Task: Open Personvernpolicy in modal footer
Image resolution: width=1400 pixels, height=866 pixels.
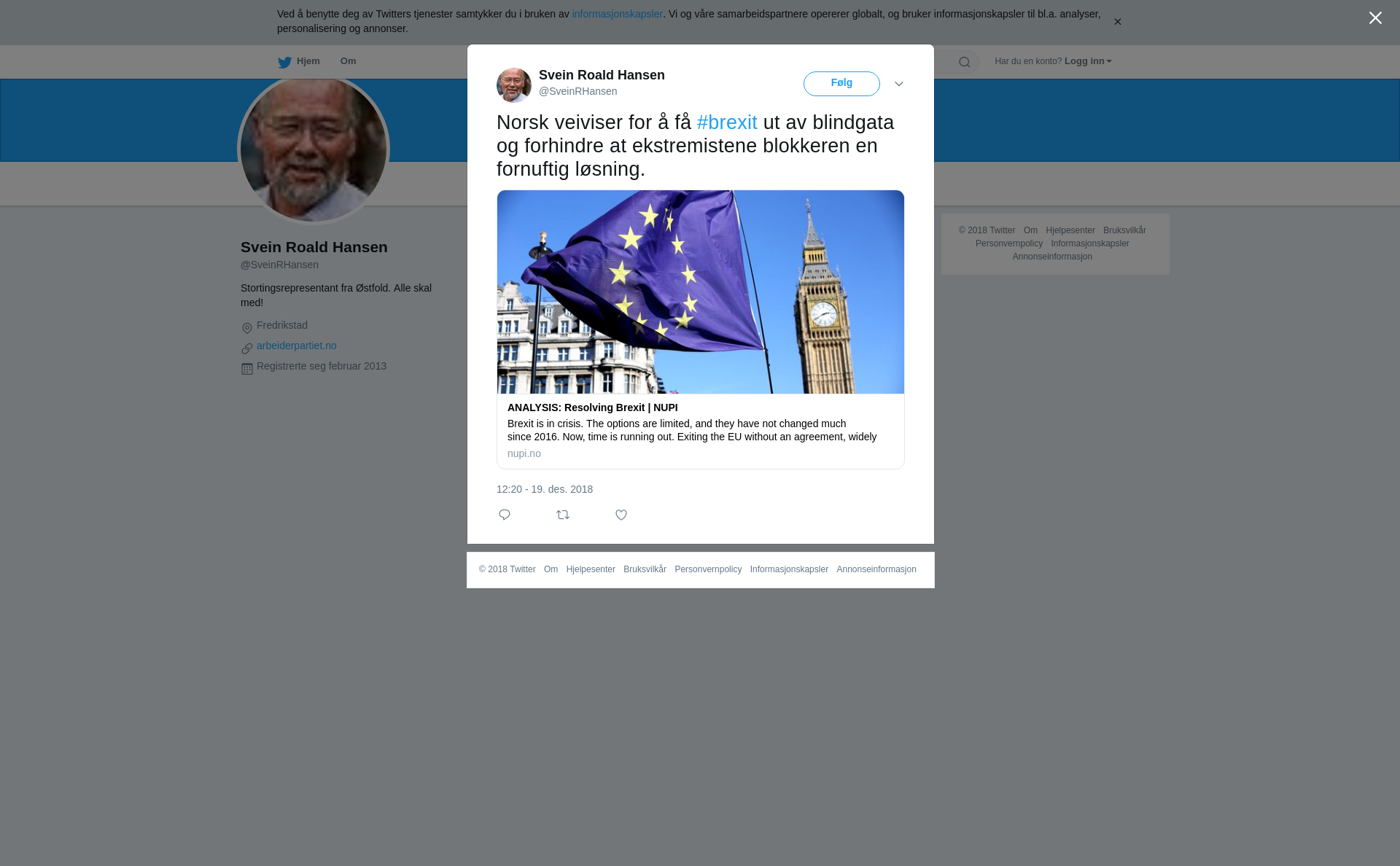Action: (x=708, y=569)
